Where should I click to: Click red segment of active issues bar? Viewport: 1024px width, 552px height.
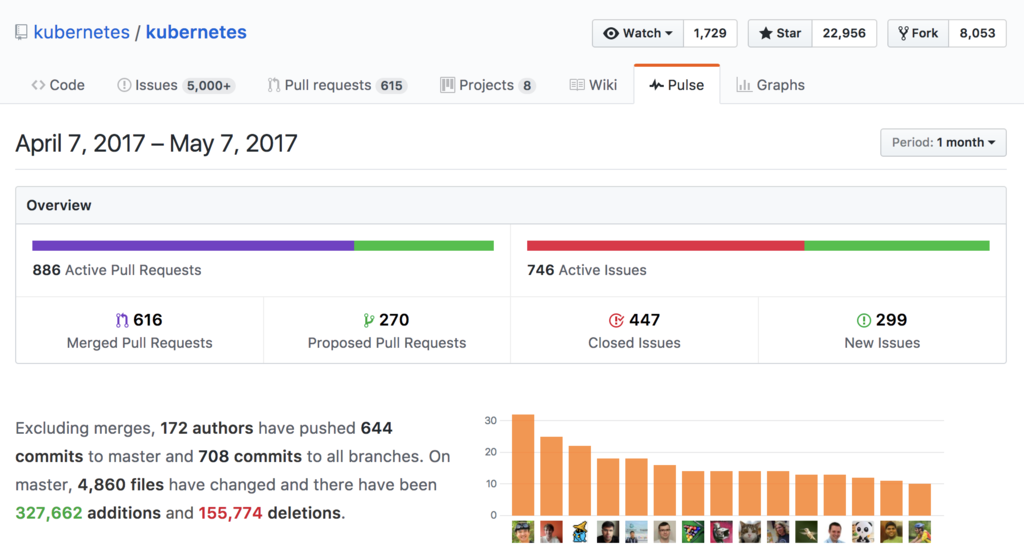(665, 246)
